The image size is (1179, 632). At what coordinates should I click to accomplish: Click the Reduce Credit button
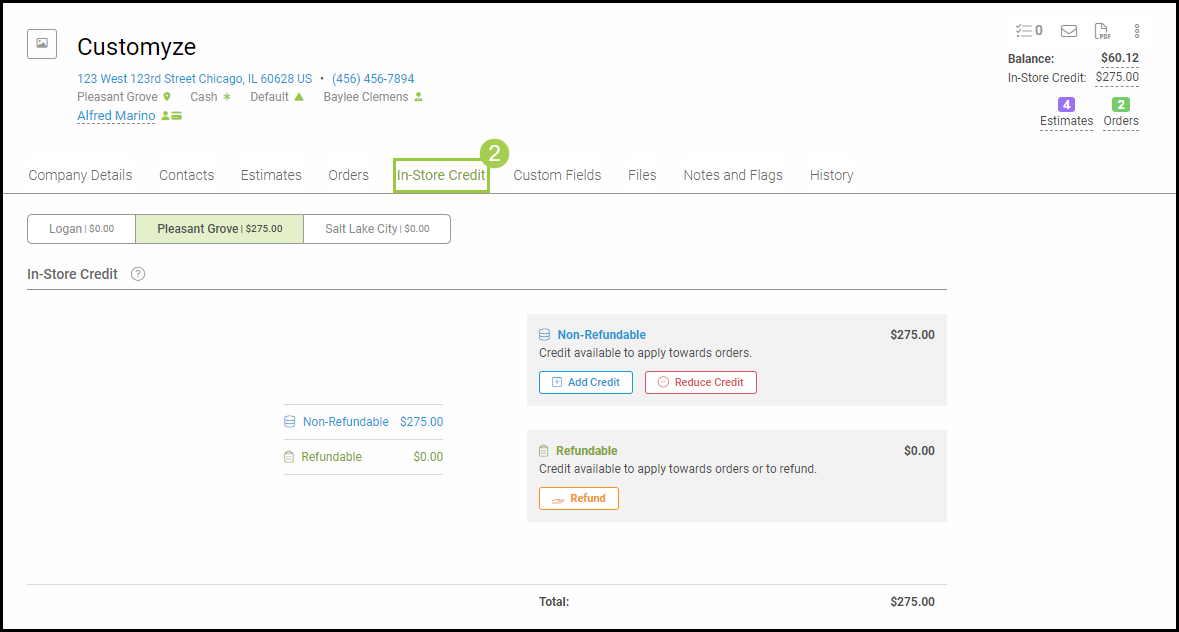click(701, 383)
